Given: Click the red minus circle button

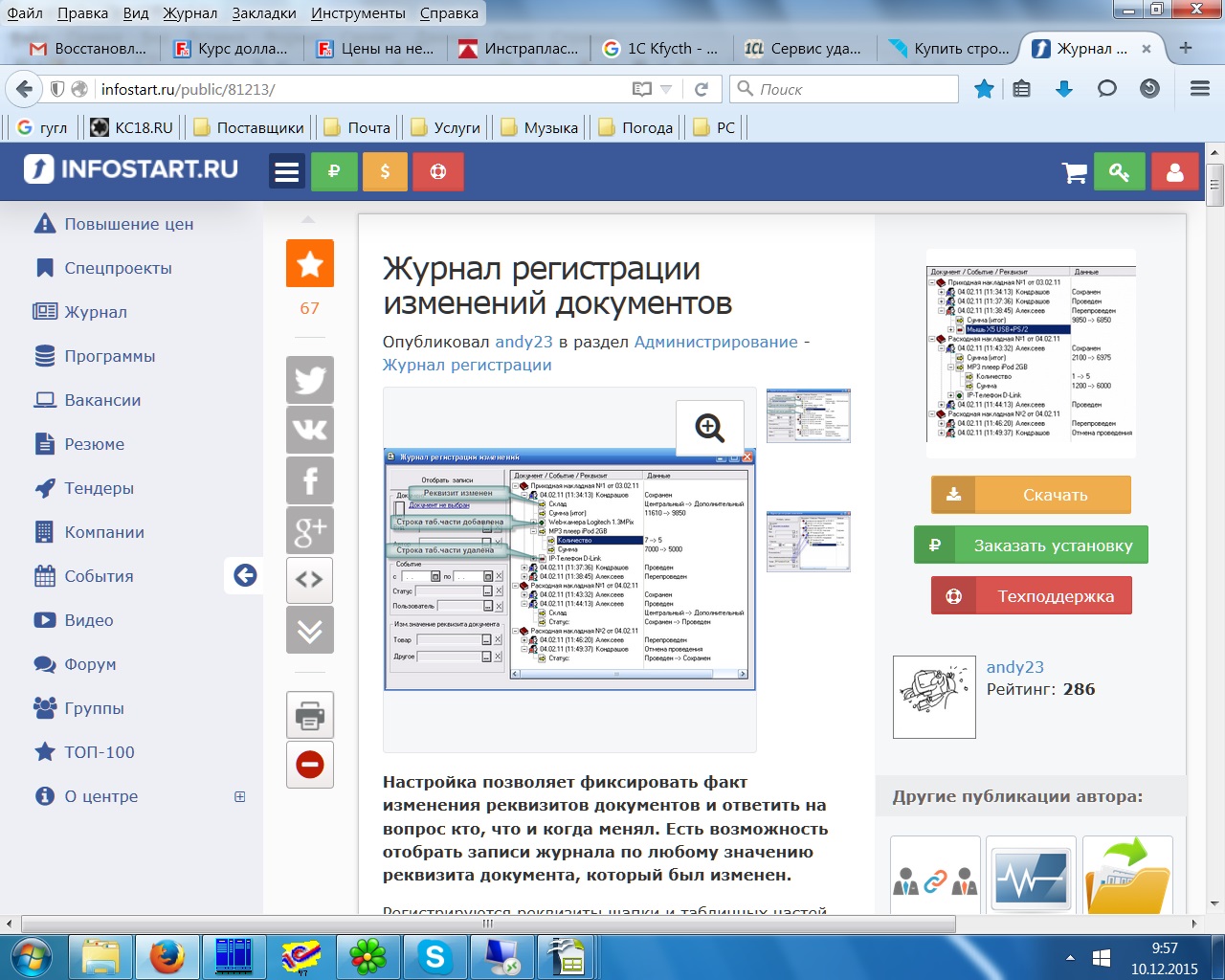Looking at the screenshot, I should tap(309, 765).
